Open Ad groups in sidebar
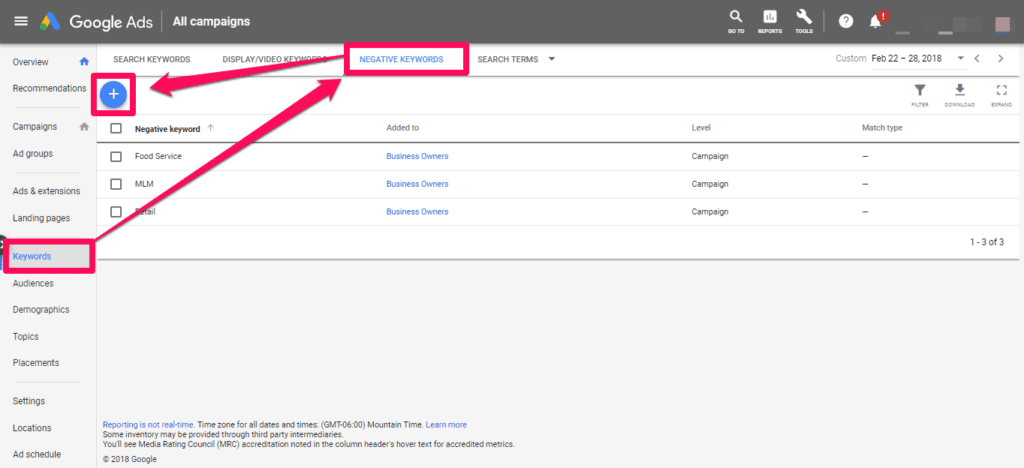Screen dimensions: 1024x468 (x=33, y=153)
